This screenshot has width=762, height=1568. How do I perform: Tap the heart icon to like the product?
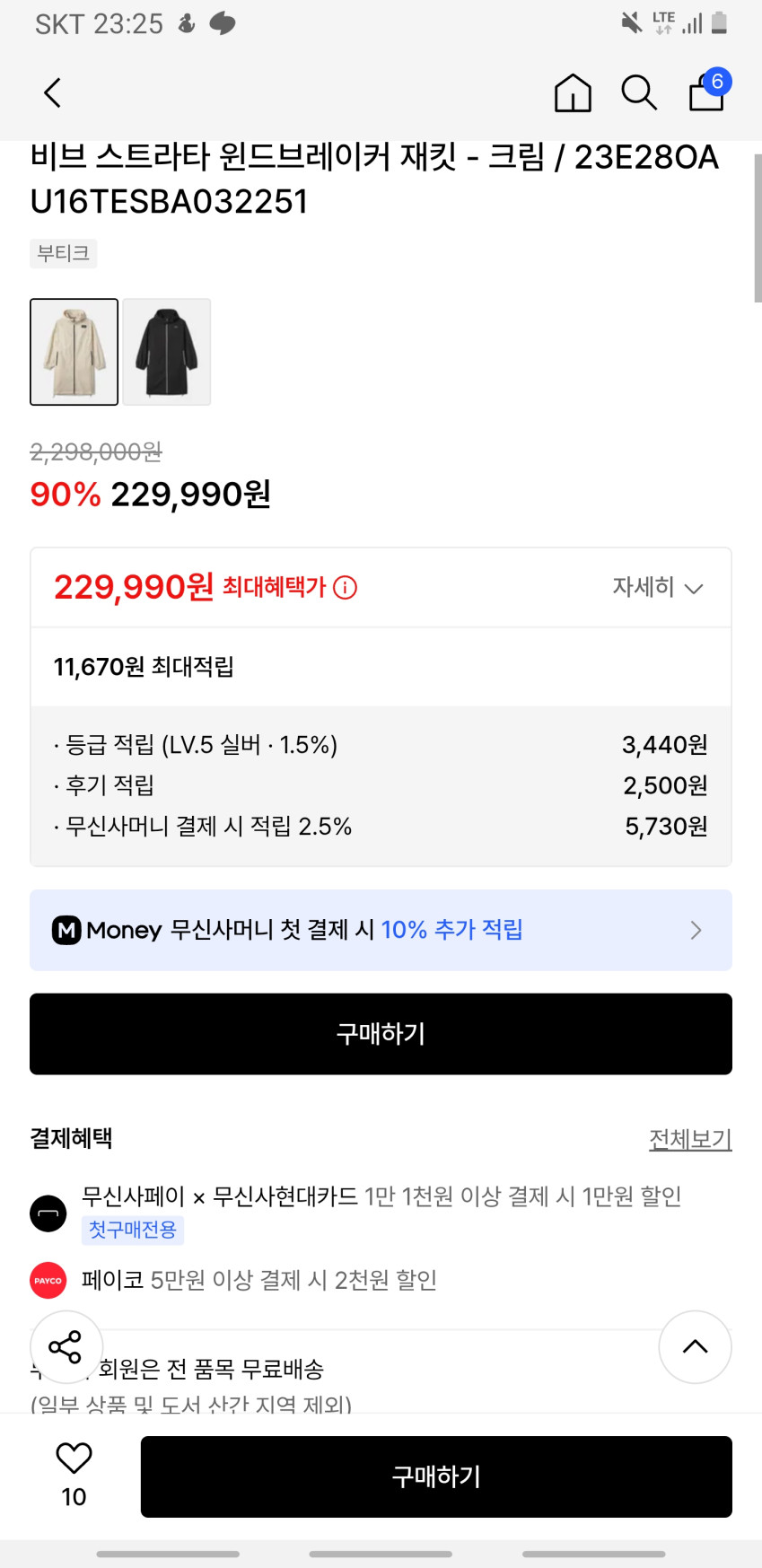(x=74, y=1459)
